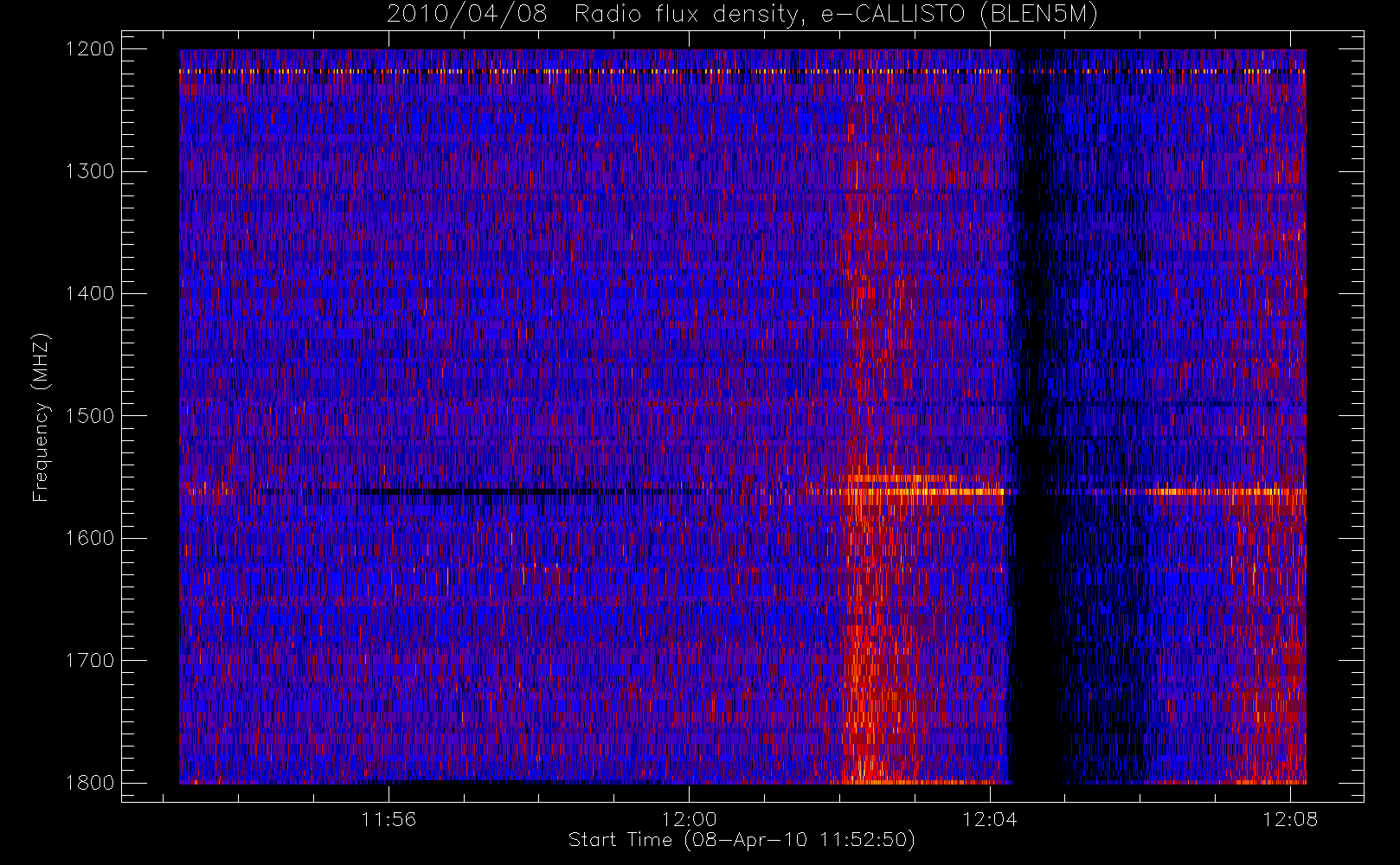Image resolution: width=1400 pixels, height=865 pixels.
Task: Click the 12:04 time tick label
Action: pos(990,819)
